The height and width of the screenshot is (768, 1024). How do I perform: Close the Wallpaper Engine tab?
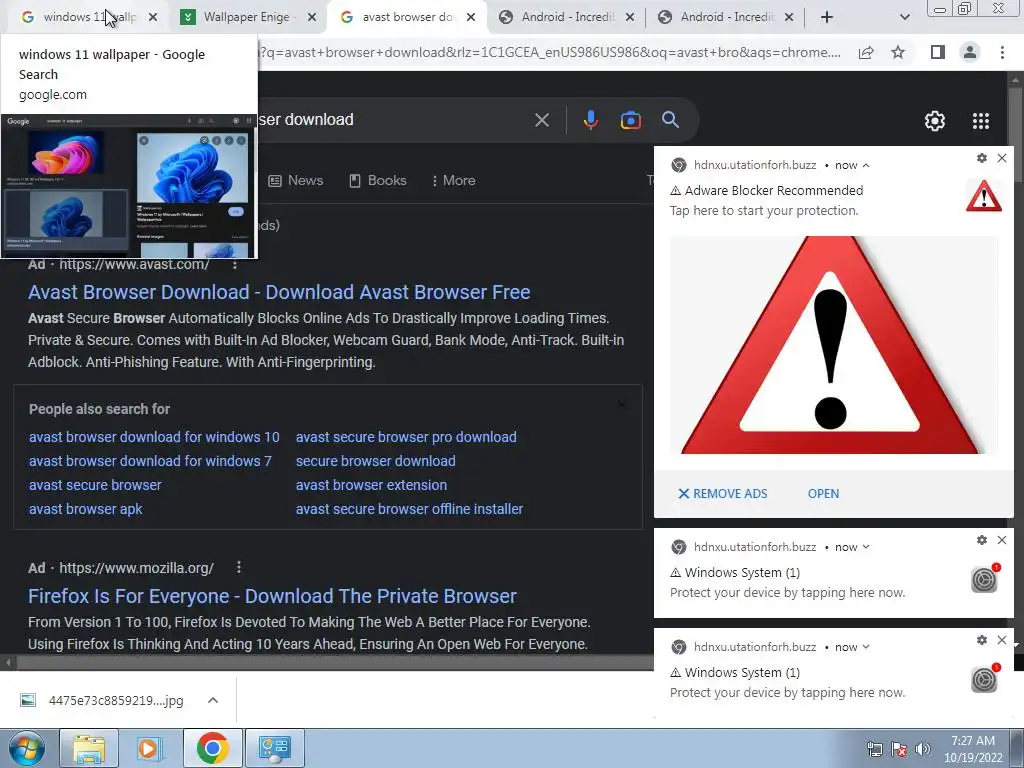(312, 17)
